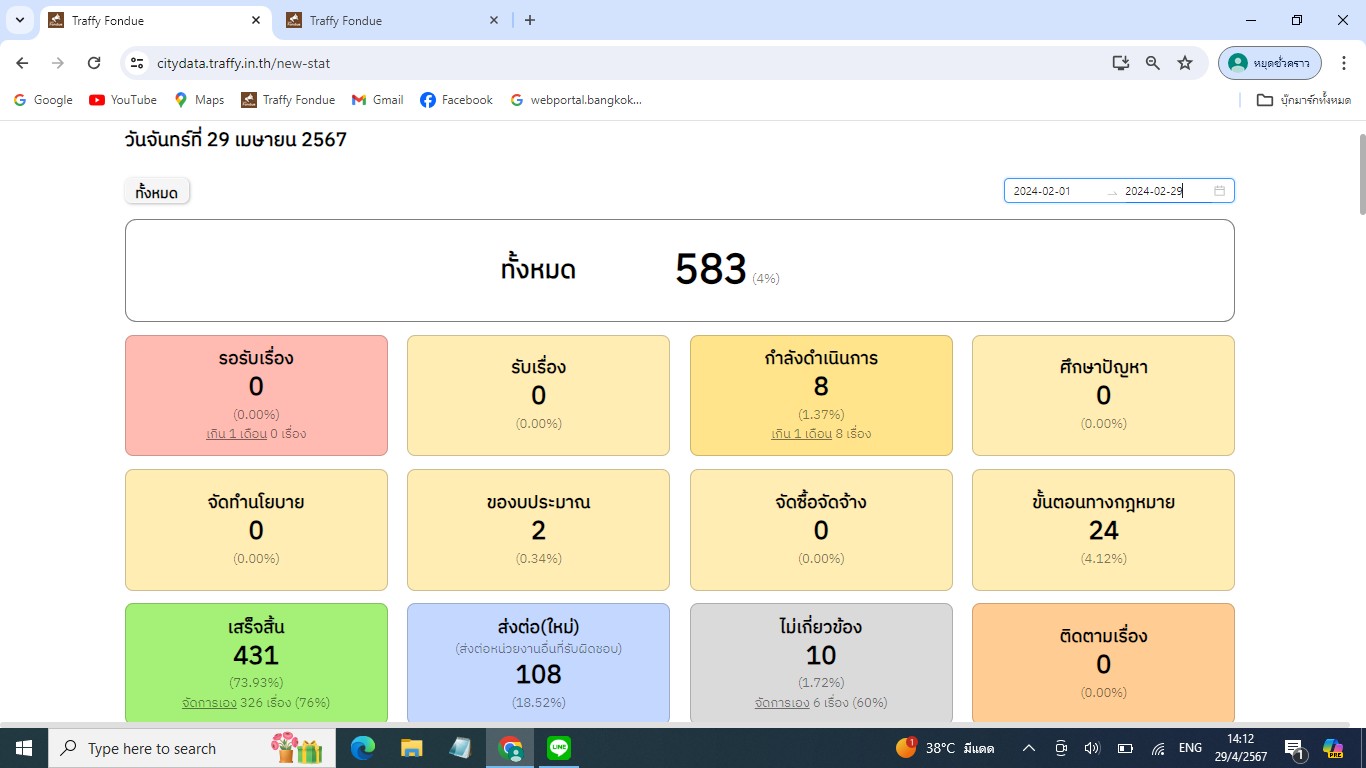Open a new browser tab with the plus button
The height and width of the screenshot is (768, 1366).
[530, 20]
